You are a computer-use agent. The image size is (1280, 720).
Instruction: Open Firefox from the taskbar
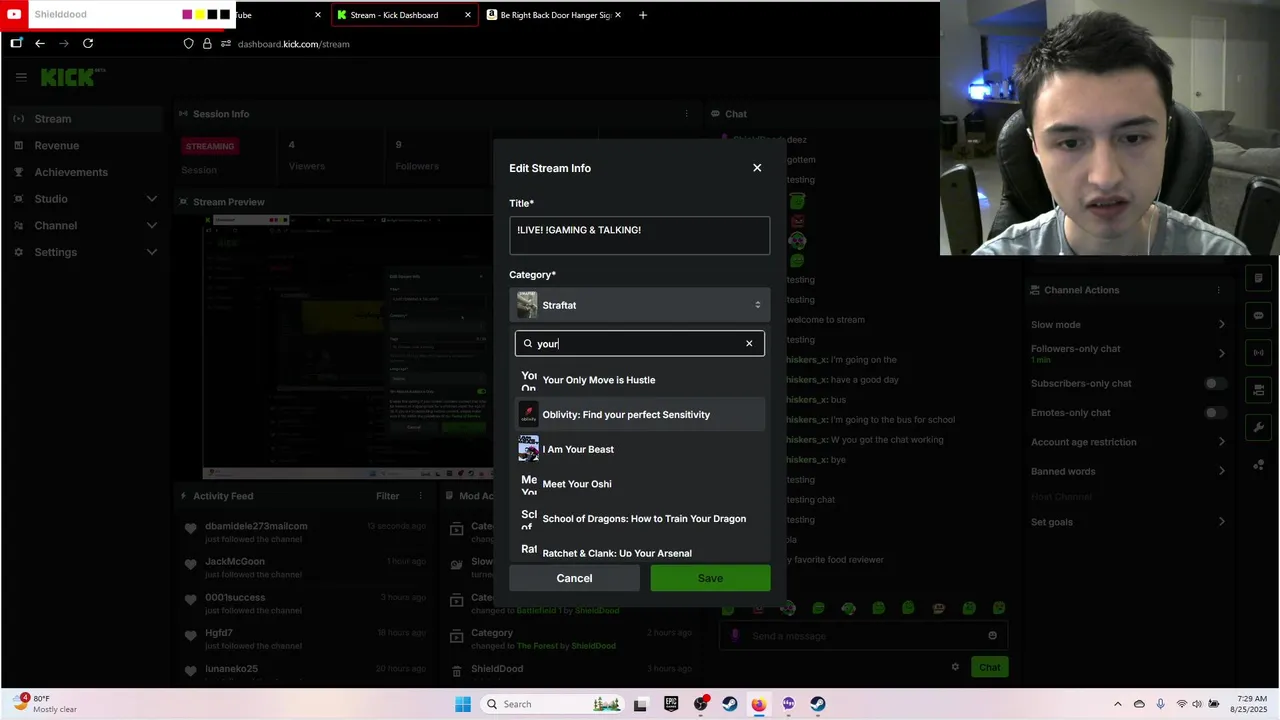click(x=759, y=704)
